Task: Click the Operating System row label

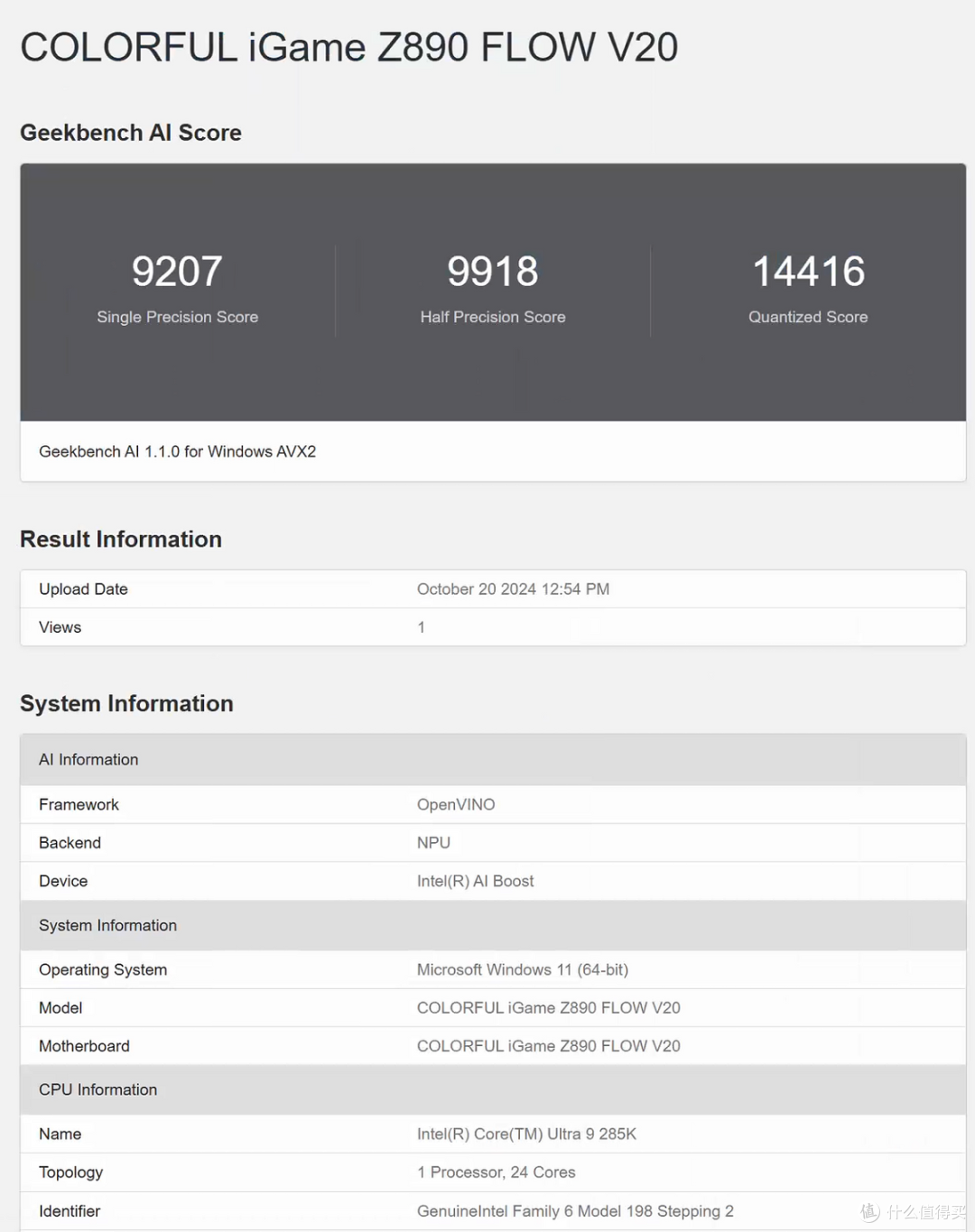Action: pyautogui.click(x=103, y=970)
